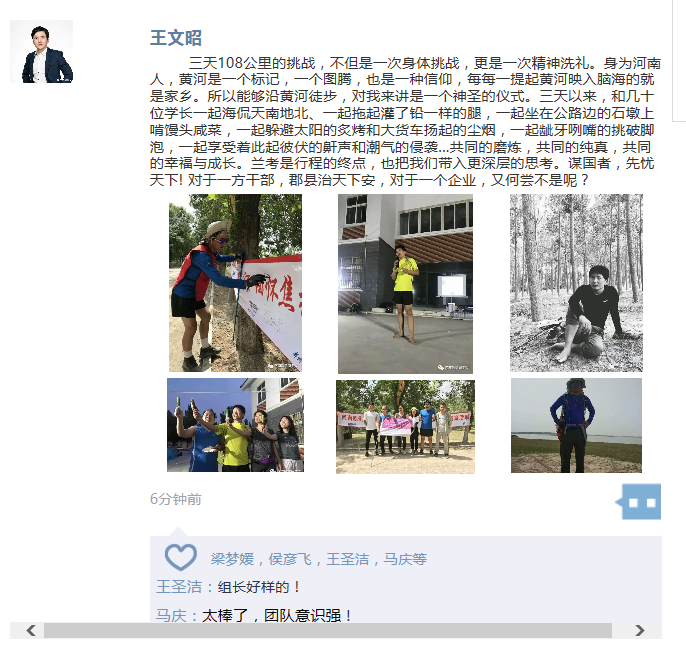Click the right scroll arrow
686x655 pixels.
coord(640,630)
